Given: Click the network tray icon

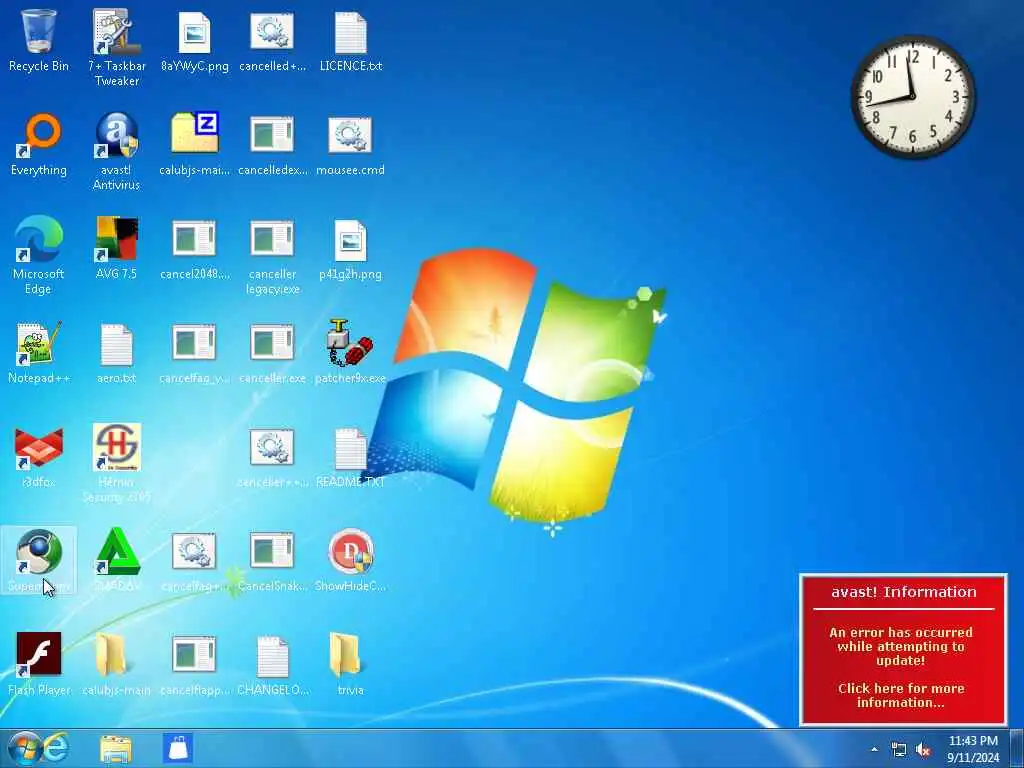Looking at the screenshot, I should [x=899, y=750].
